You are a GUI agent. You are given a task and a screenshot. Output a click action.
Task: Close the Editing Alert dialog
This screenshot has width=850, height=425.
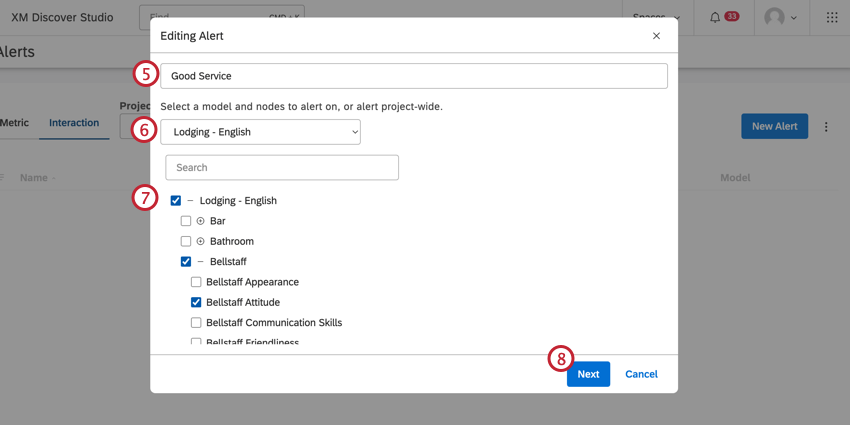656,36
